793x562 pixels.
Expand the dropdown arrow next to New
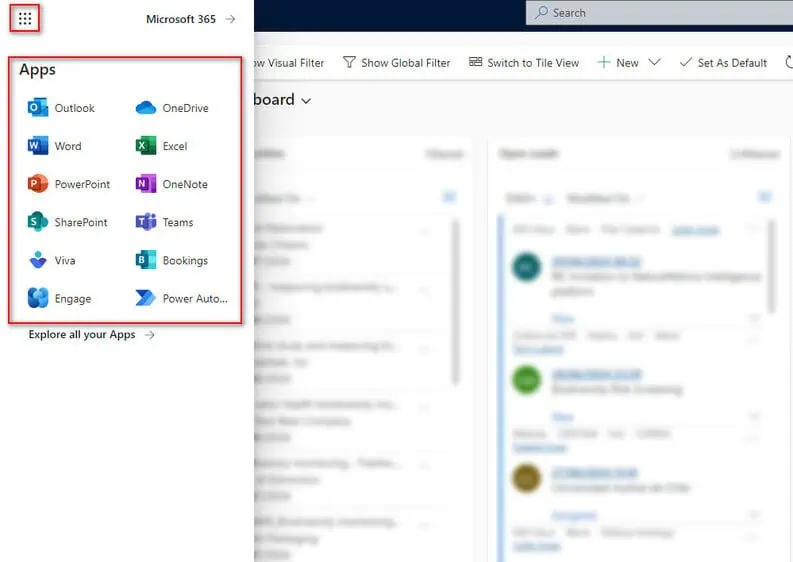(x=654, y=62)
